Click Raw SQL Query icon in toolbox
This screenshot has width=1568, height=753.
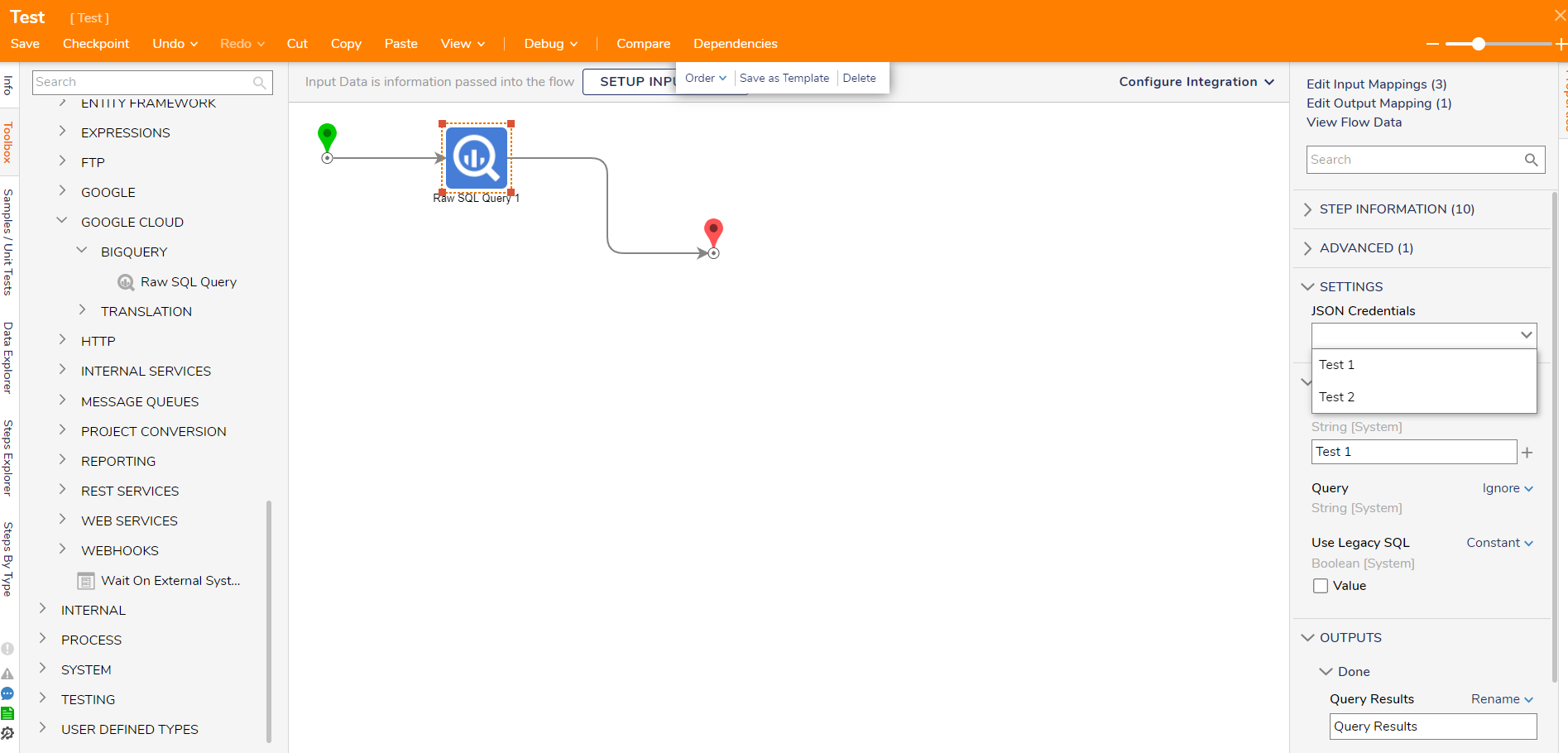coord(126,282)
